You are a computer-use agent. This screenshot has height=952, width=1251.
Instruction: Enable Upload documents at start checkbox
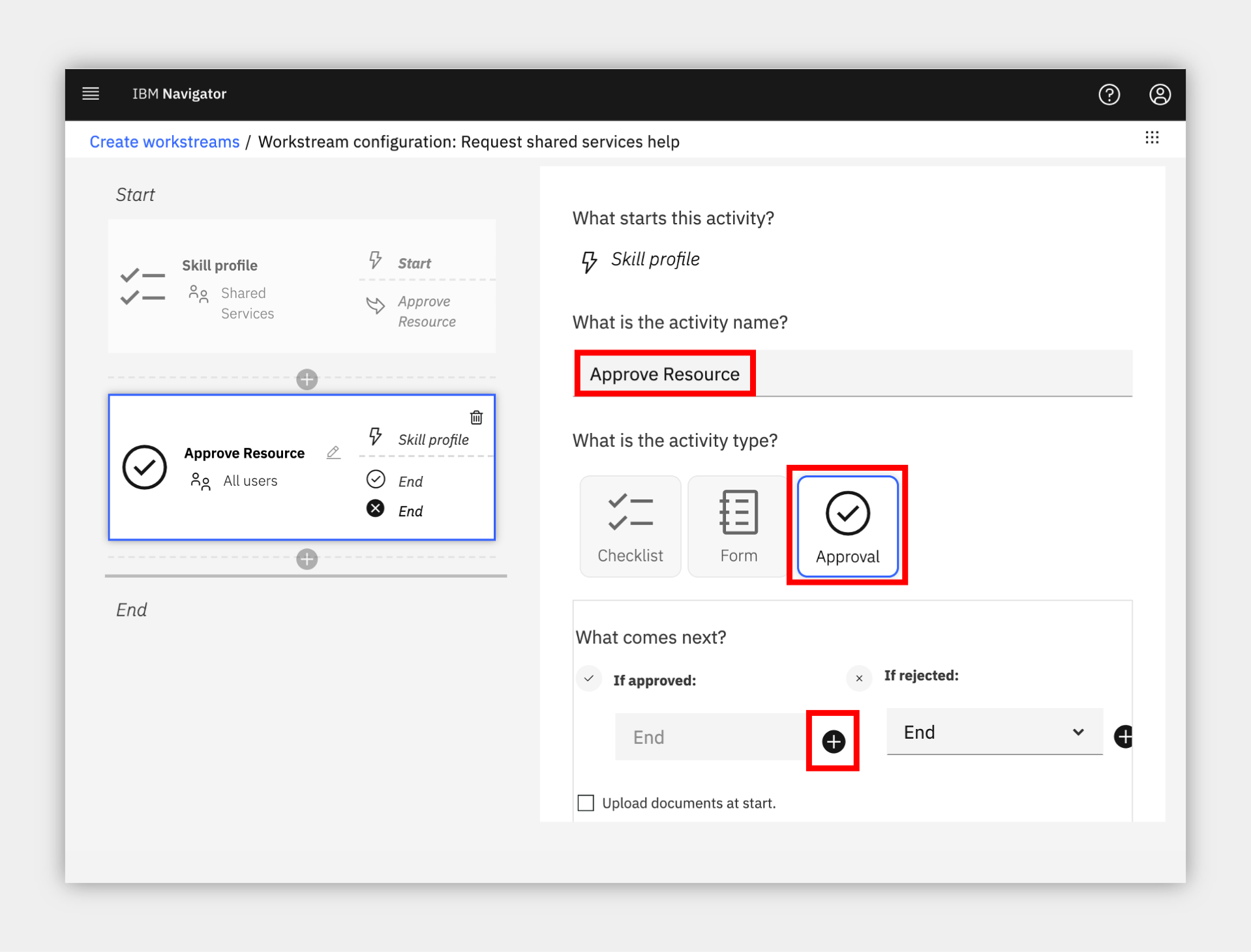(x=586, y=803)
